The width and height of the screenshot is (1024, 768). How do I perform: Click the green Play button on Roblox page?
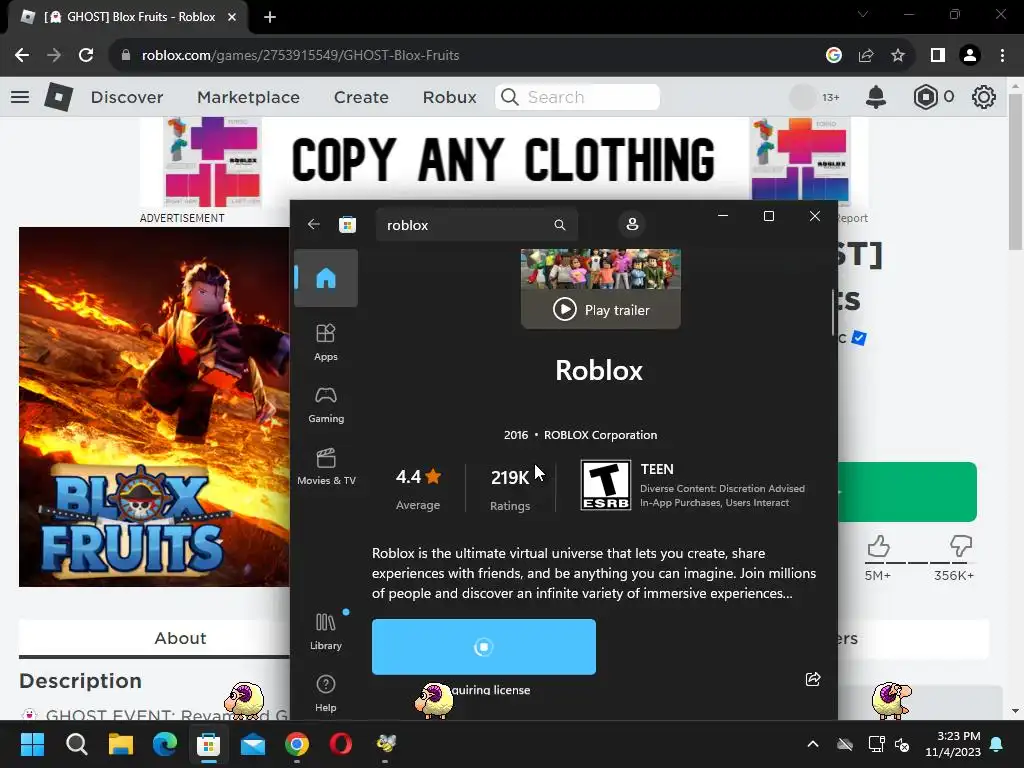coord(907,492)
